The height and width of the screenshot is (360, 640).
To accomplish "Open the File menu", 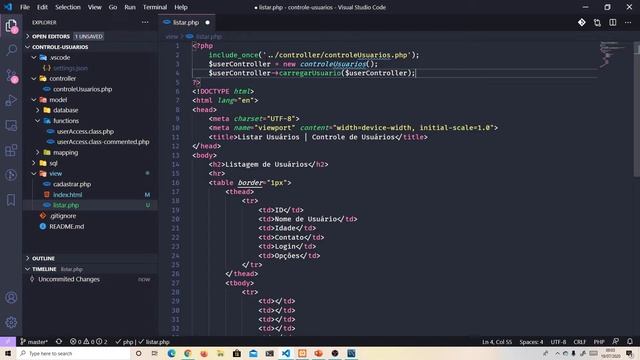I will coord(25,7).
